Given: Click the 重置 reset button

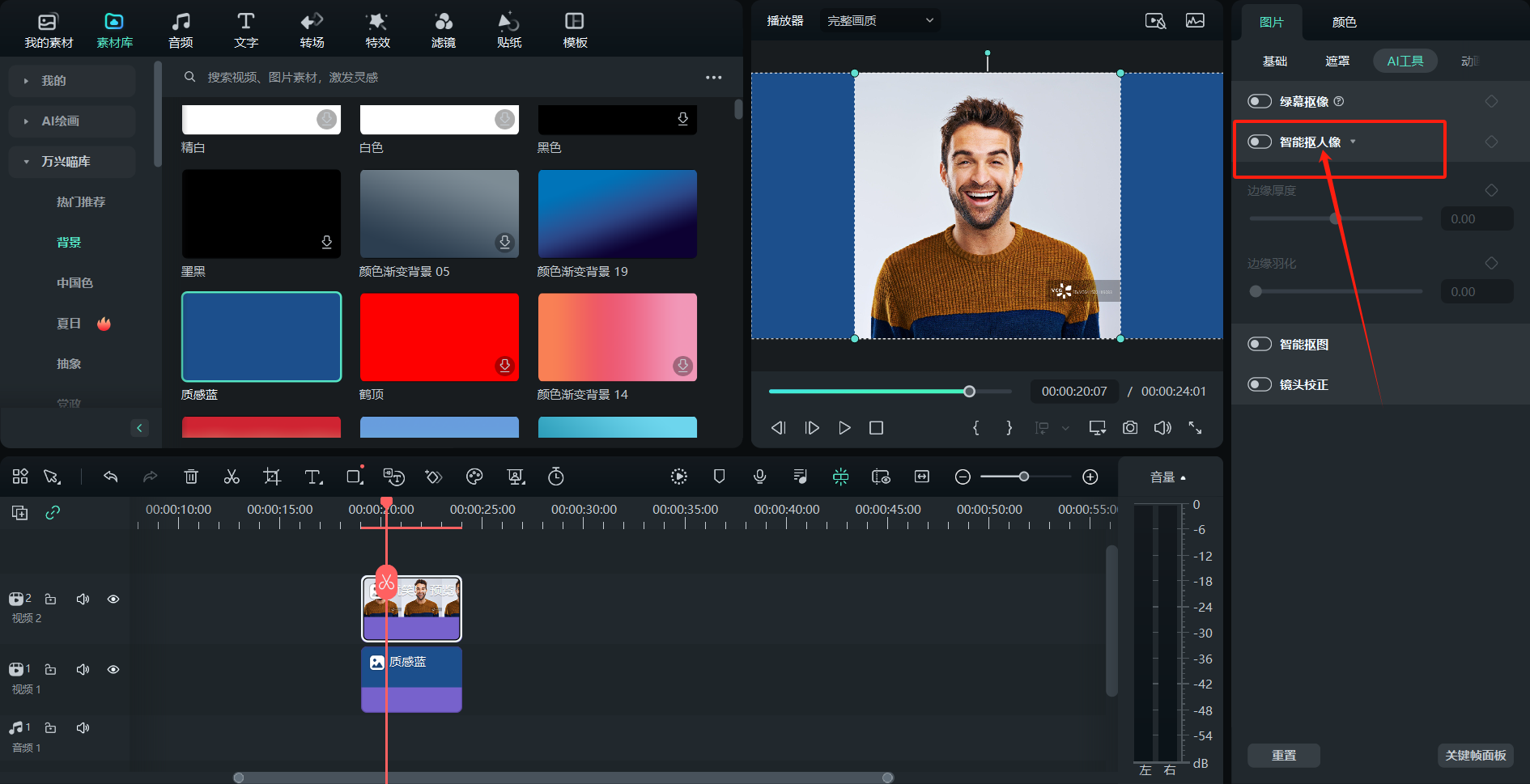Looking at the screenshot, I should pyautogui.click(x=1283, y=755).
